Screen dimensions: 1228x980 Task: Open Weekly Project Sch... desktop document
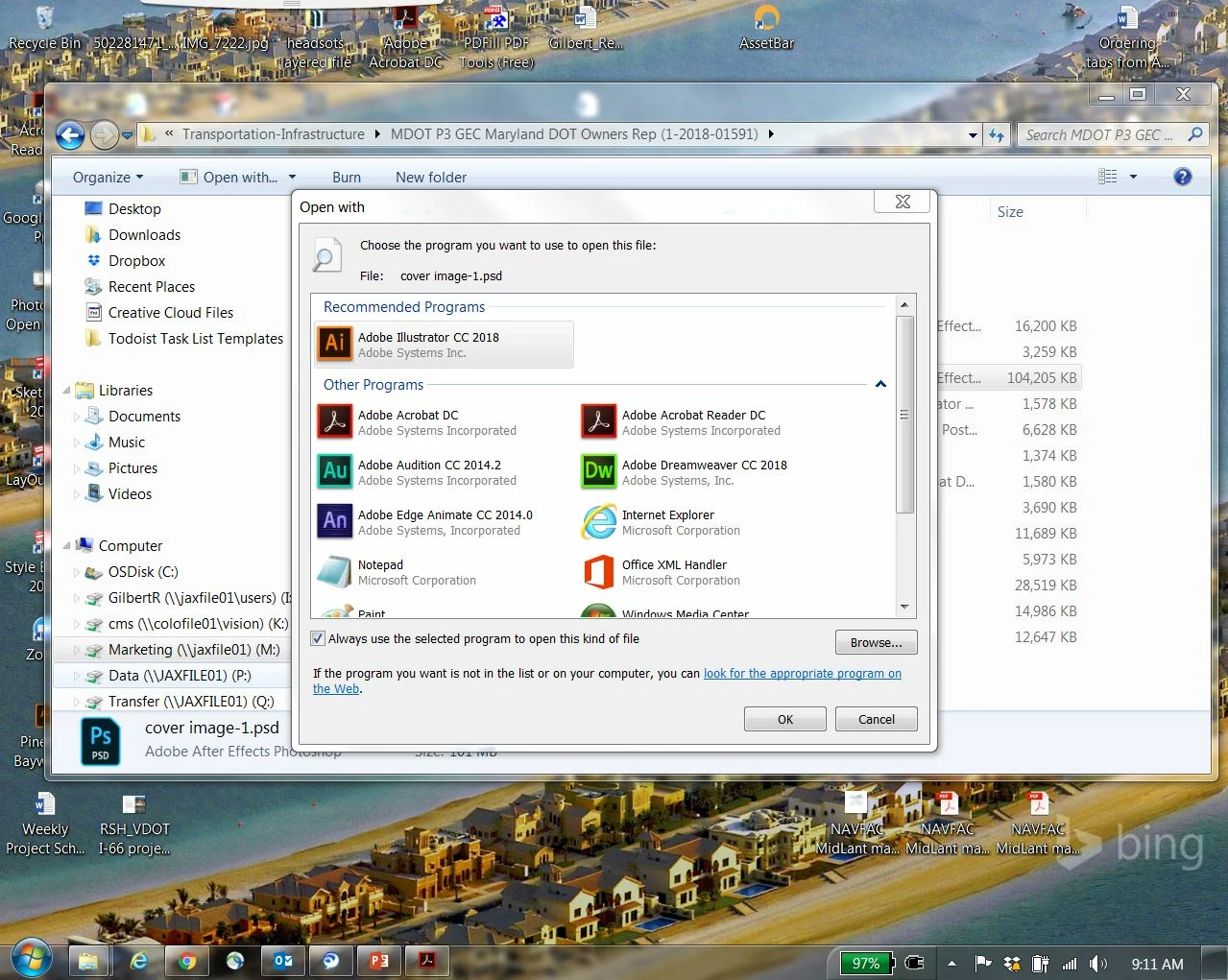click(x=45, y=824)
